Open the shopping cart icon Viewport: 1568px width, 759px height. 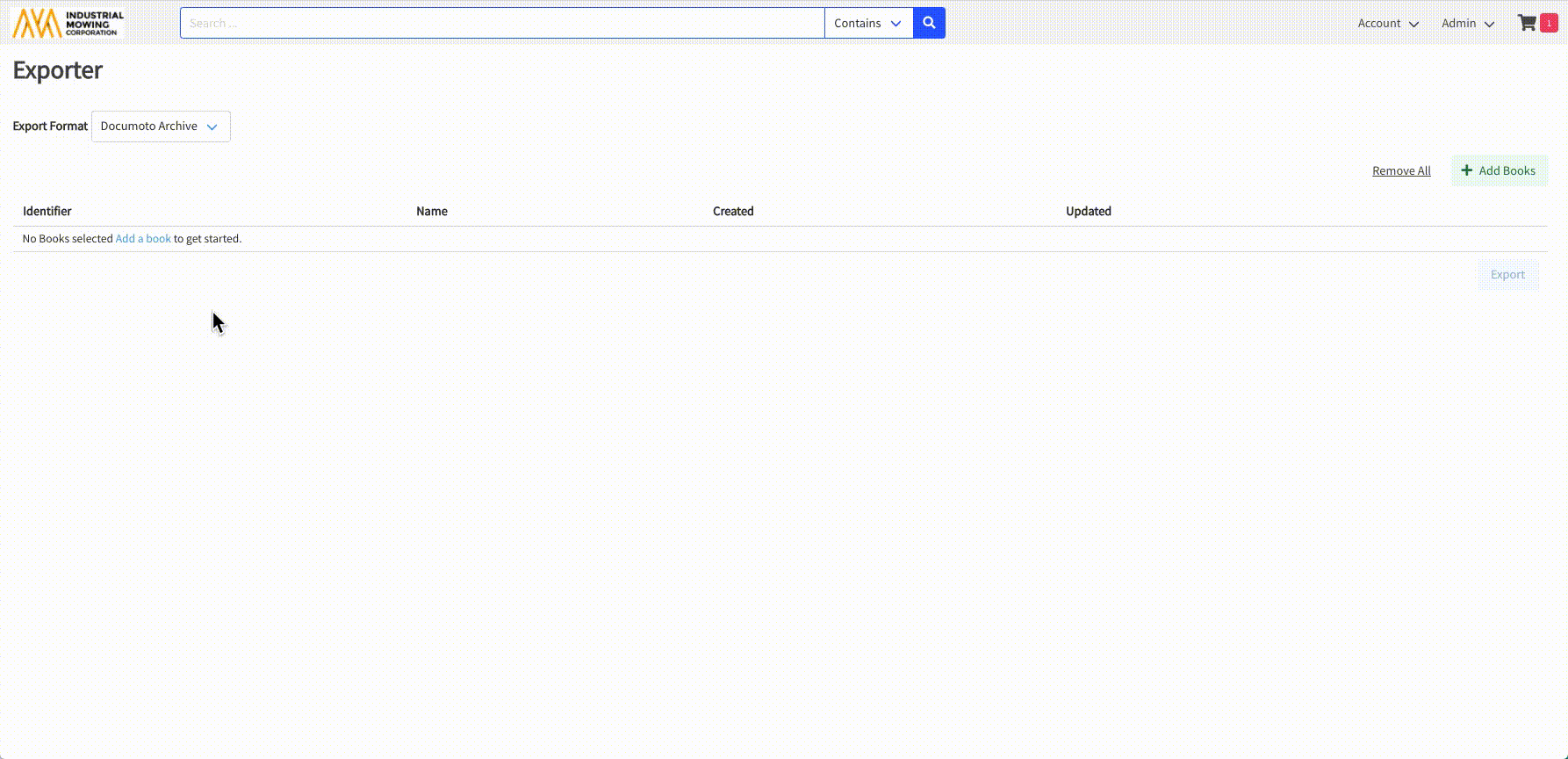click(1527, 24)
